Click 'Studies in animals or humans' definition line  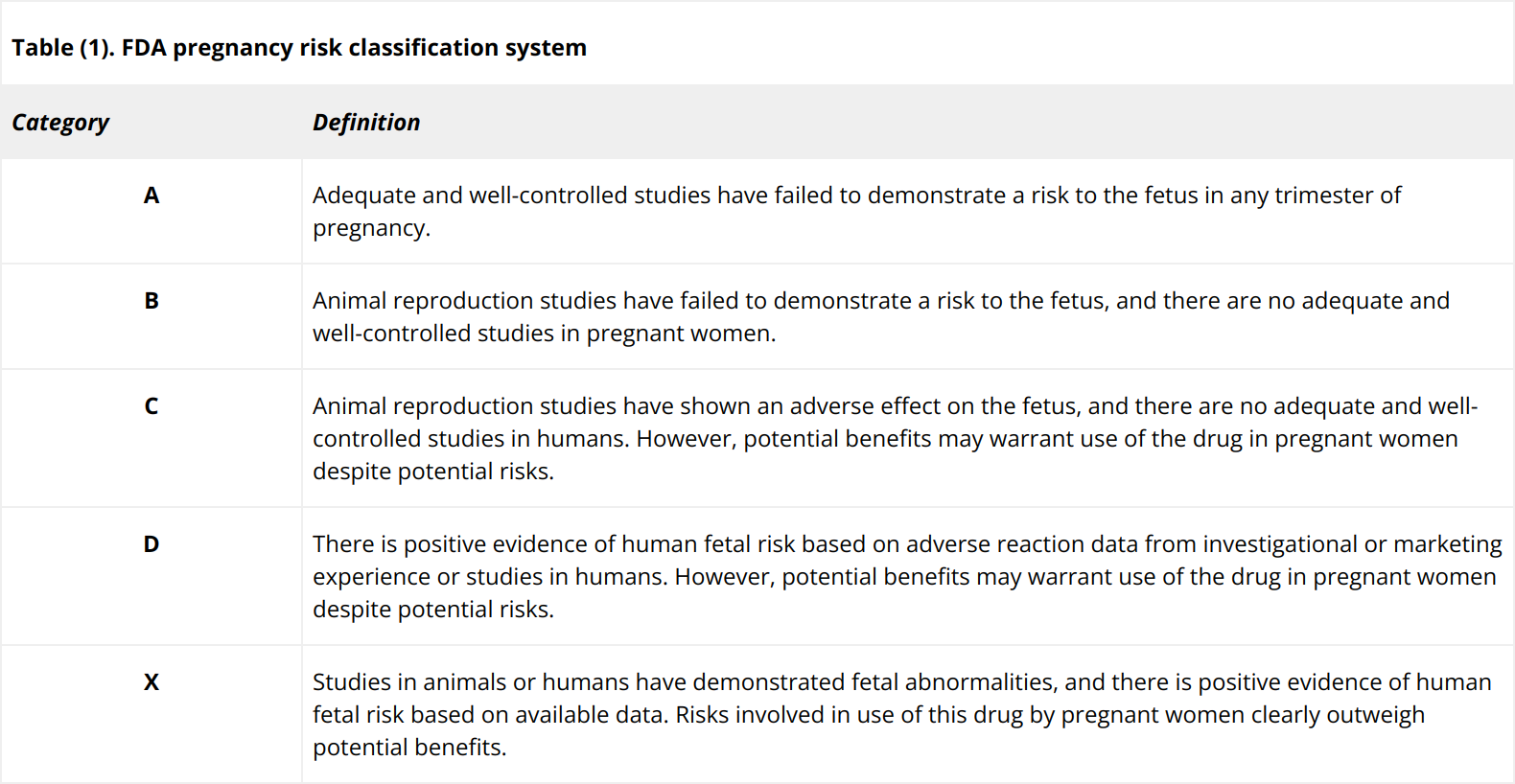coord(901,682)
